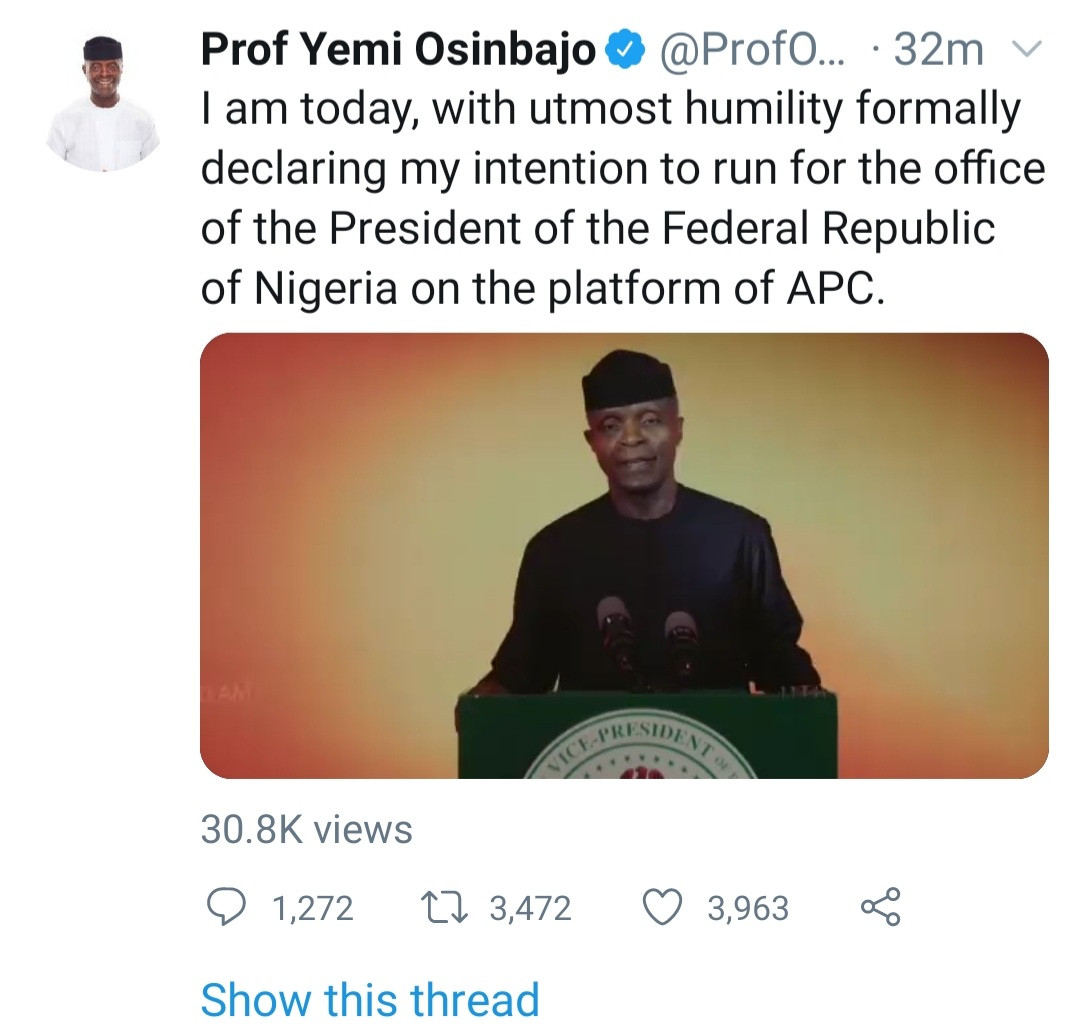Open Show this thread link

pos(370,1000)
